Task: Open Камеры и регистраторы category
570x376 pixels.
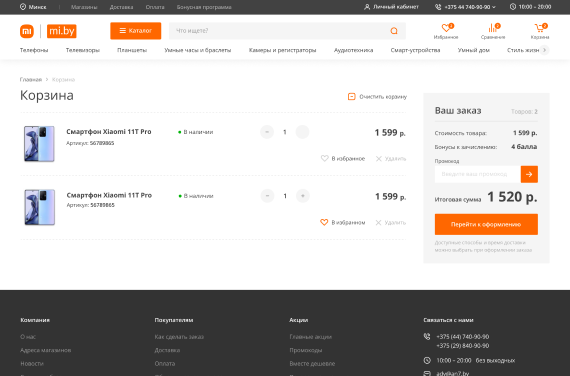Action: tap(282, 50)
